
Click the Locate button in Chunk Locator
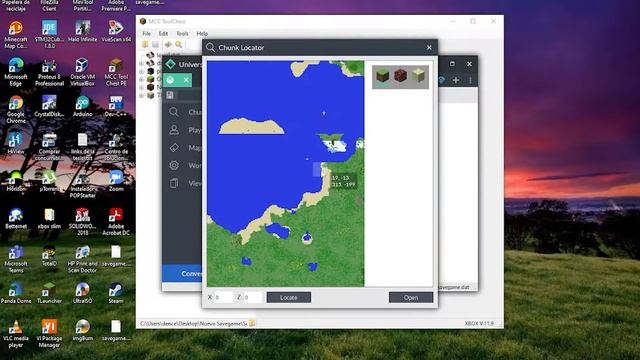click(289, 298)
